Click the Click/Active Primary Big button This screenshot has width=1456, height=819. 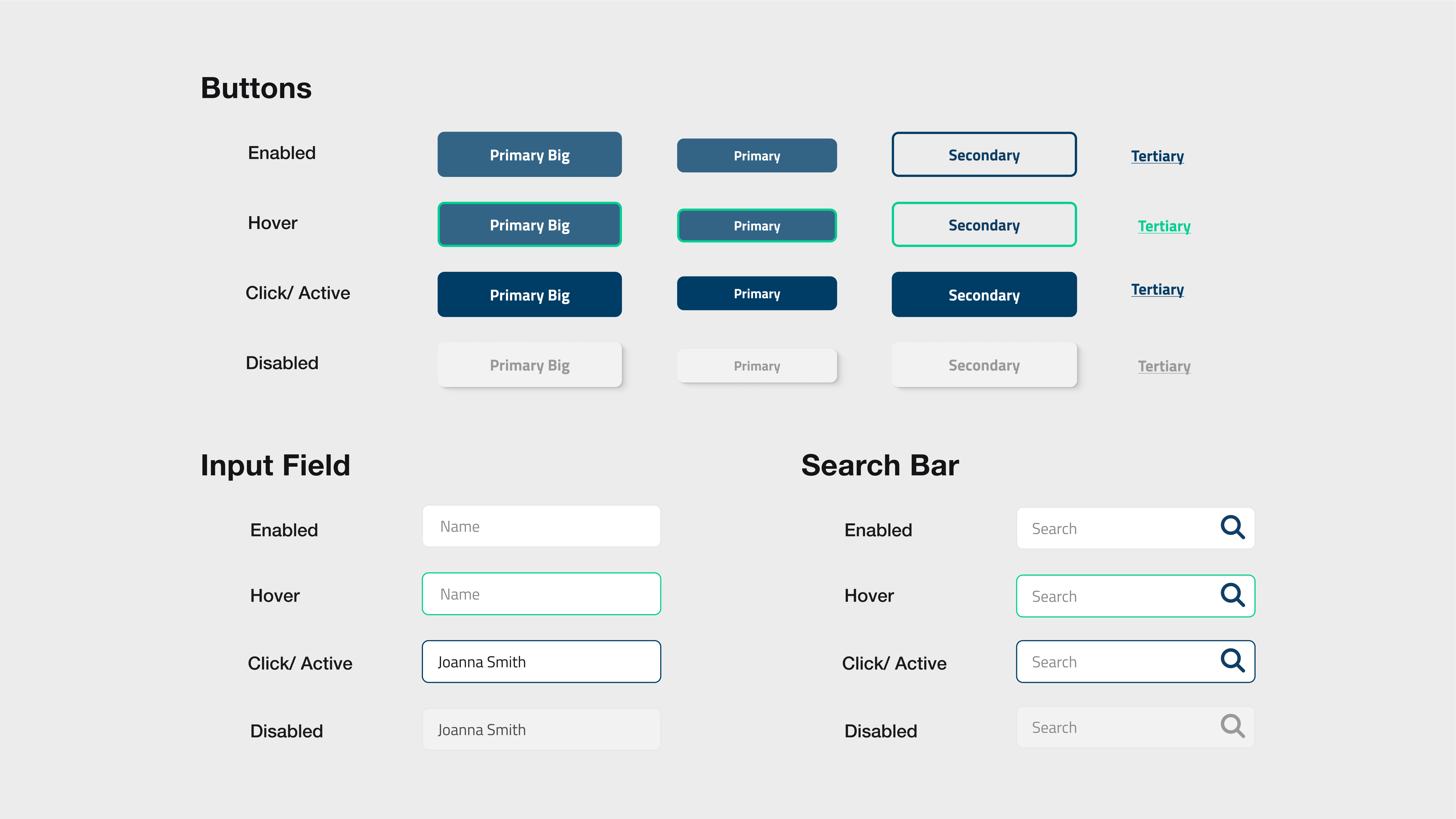click(x=530, y=294)
